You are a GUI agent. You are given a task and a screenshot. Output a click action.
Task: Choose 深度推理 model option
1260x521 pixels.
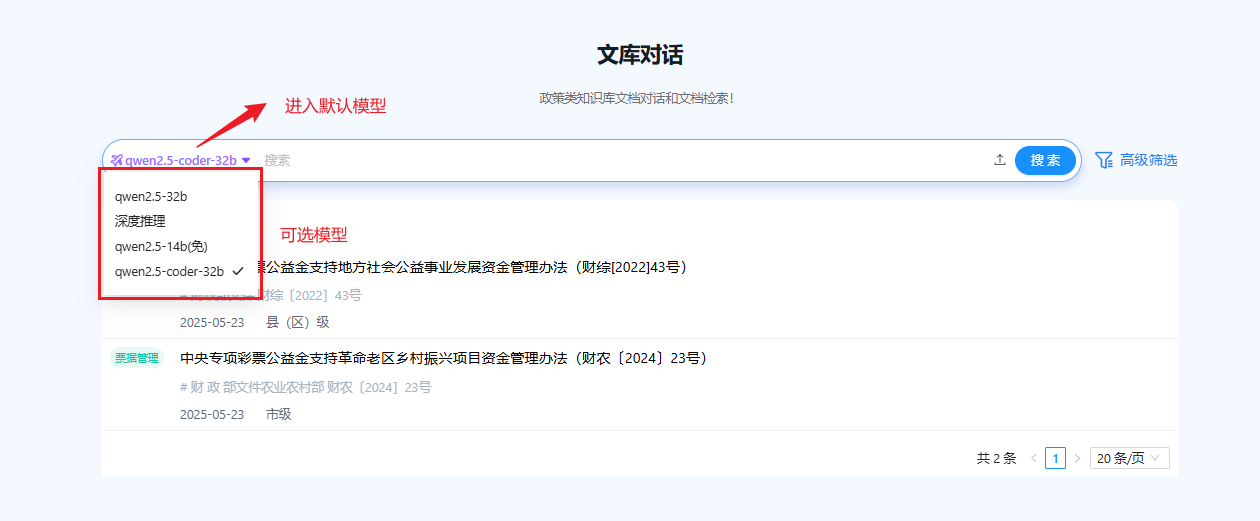[x=140, y=221]
